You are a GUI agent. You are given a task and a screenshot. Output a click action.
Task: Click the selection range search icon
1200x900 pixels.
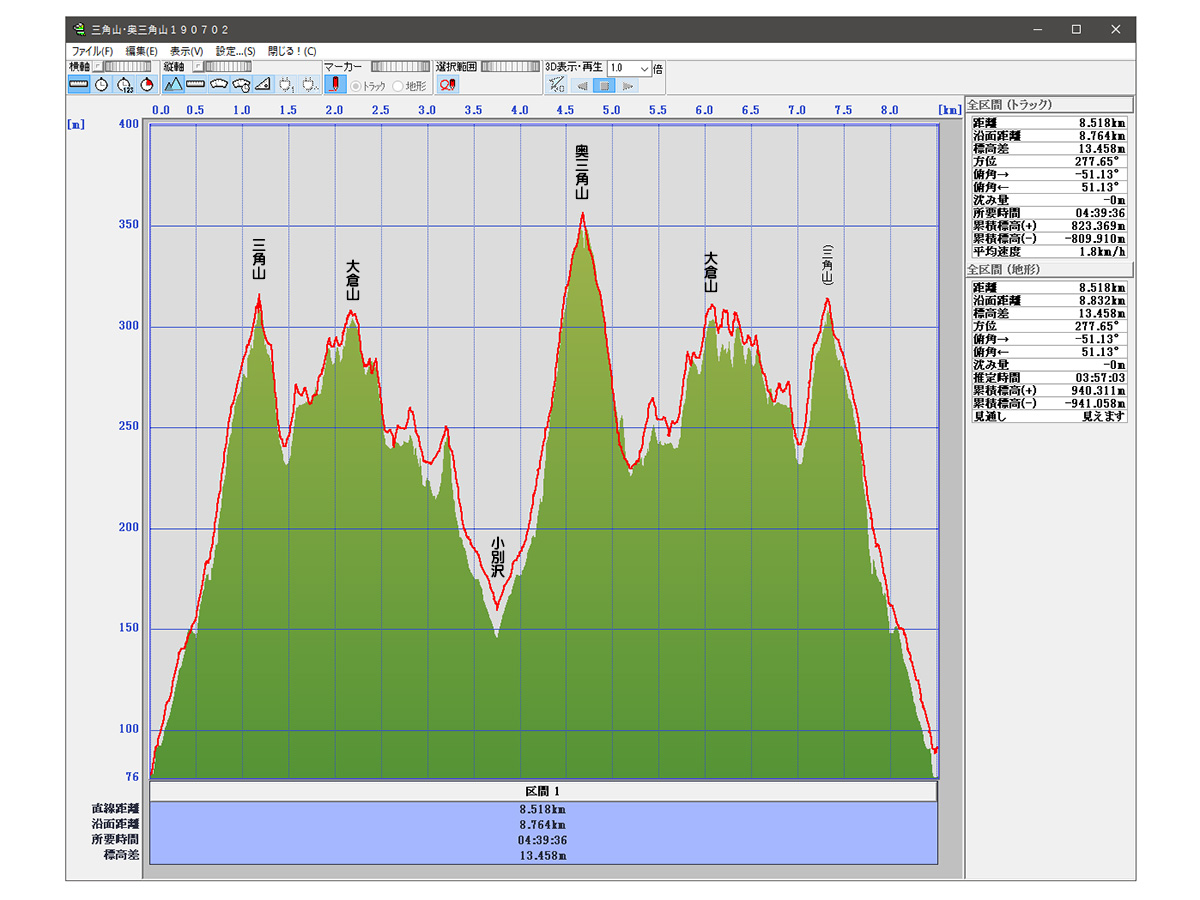point(447,85)
